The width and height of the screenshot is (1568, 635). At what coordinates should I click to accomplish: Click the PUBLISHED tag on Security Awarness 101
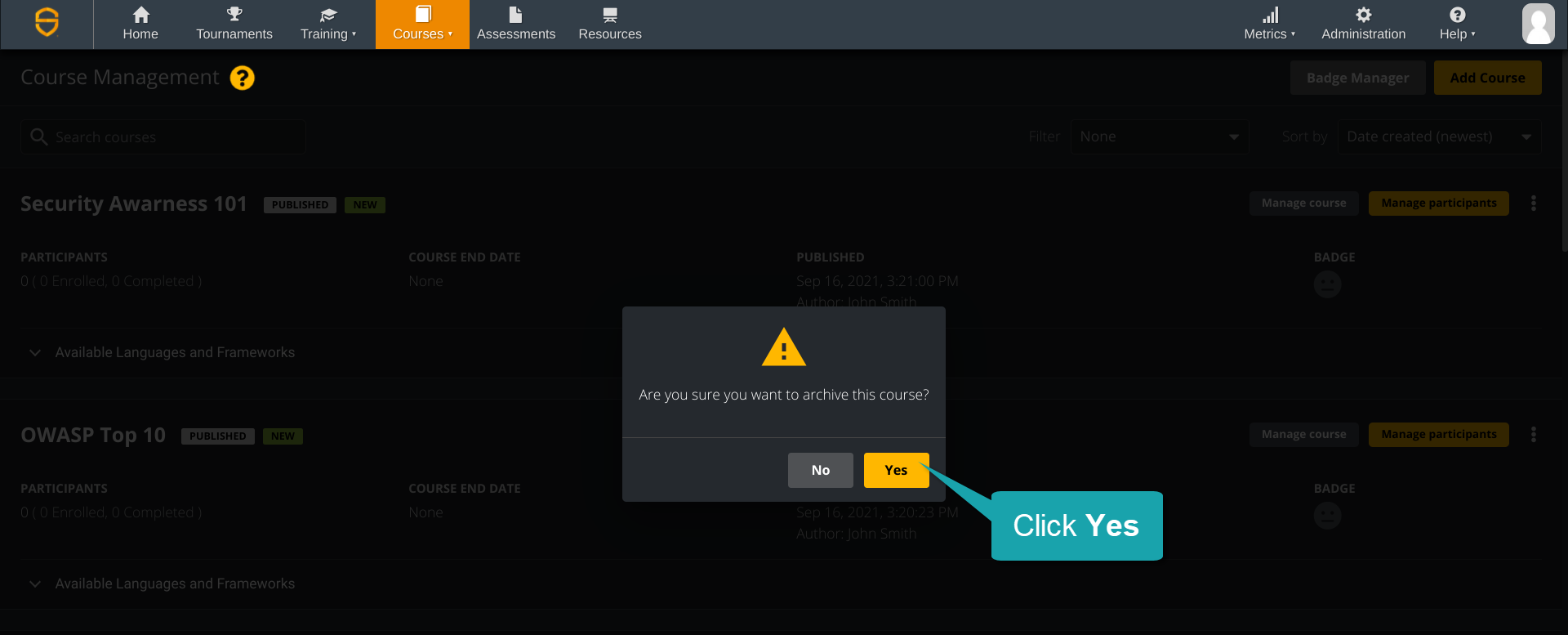(x=300, y=204)
